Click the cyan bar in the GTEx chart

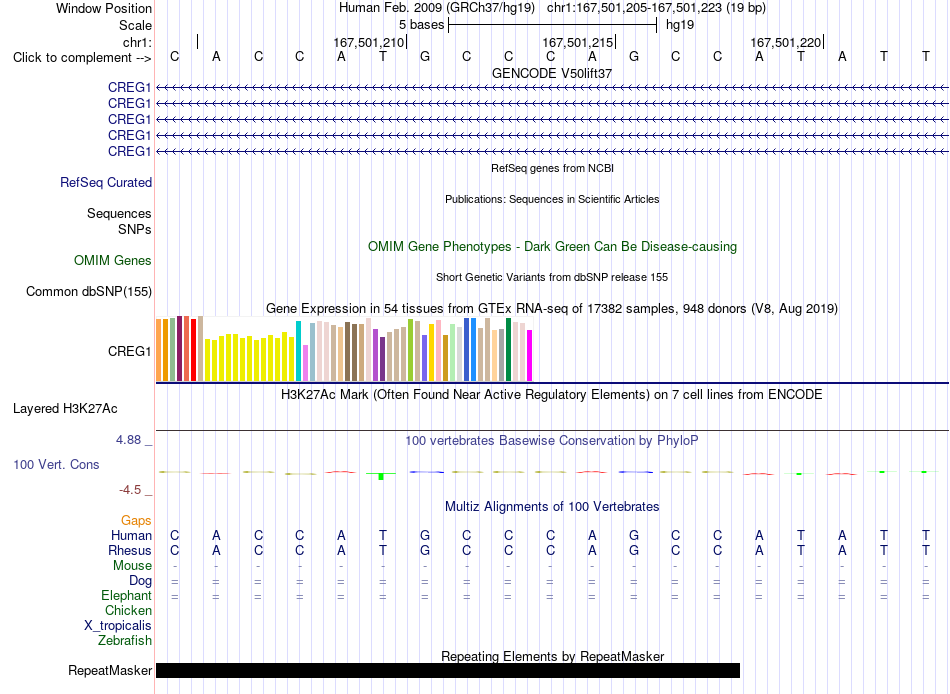[x=299, y=351]
